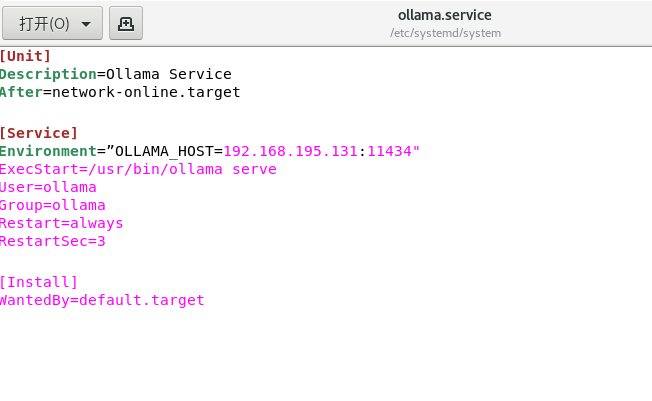The height and width of the screenshot is (401, 652).
Task: Click the [Install] section header
Action: tap(39, 282)
